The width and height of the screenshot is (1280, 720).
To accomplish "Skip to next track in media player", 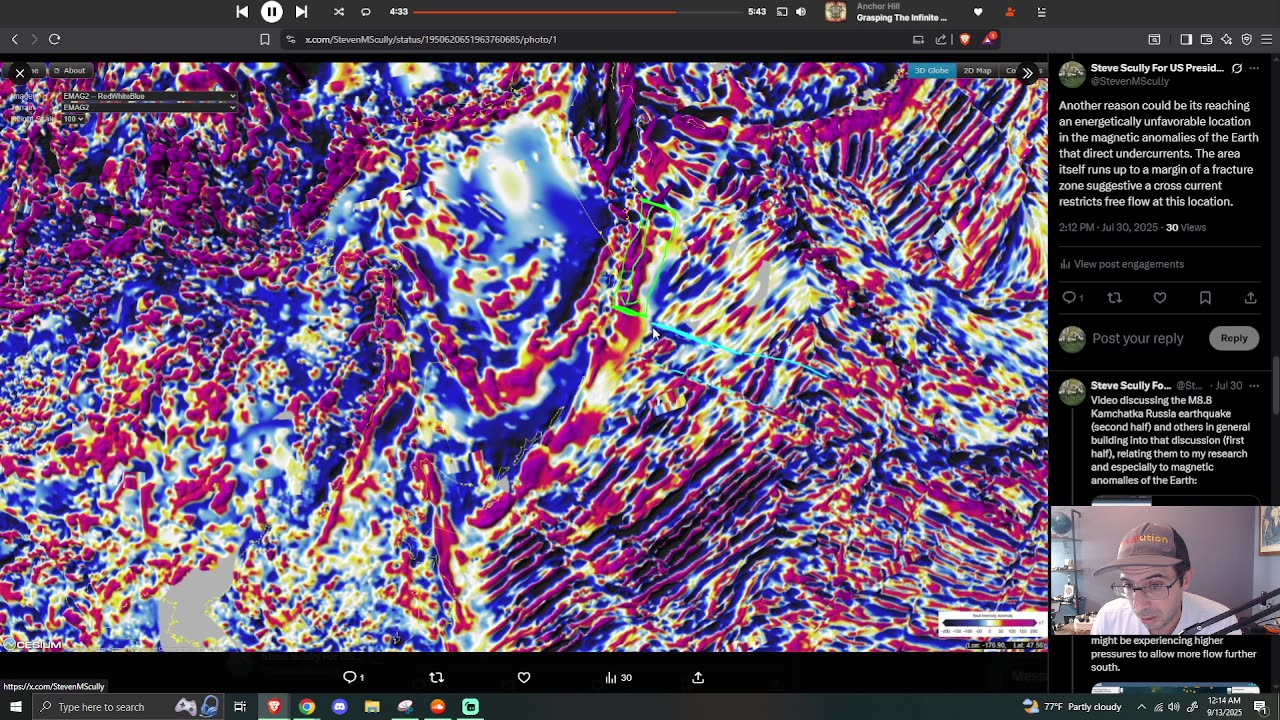I will (x=301, y=12).
